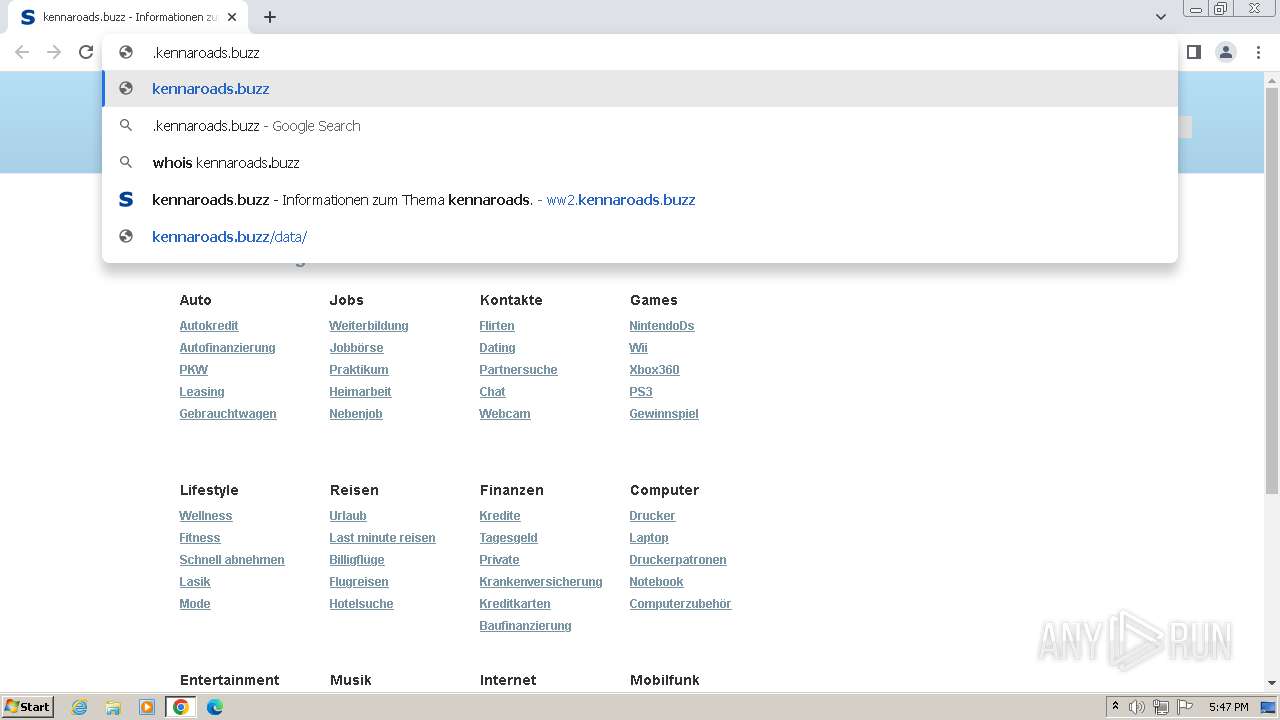Click the Nebenjob link
1280x720 pixels.
(355, 414)
